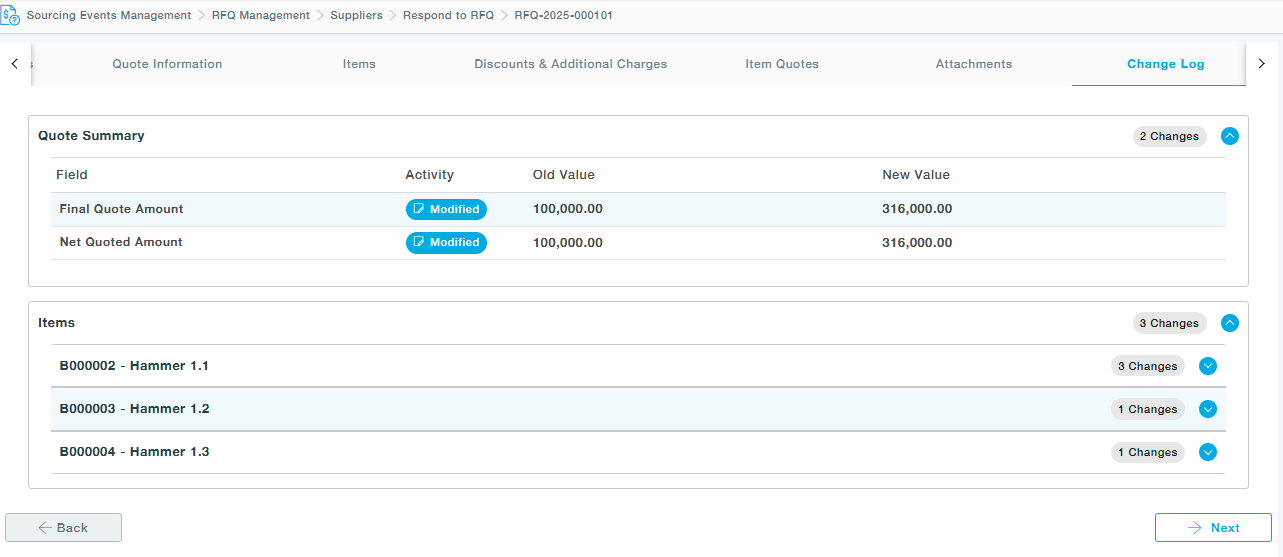
Task: Open RFQ Management breadcrumb link
Action: click(x=260, y=16)
